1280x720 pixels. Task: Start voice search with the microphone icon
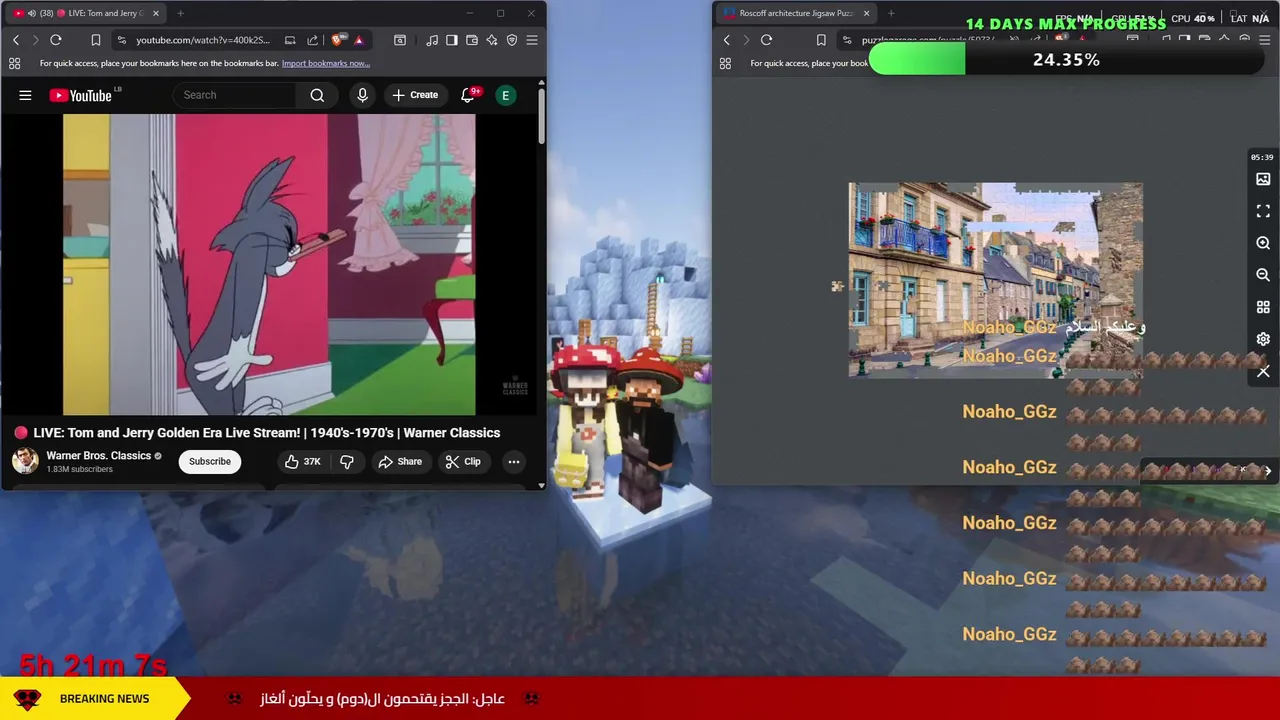tap(362, 95)
